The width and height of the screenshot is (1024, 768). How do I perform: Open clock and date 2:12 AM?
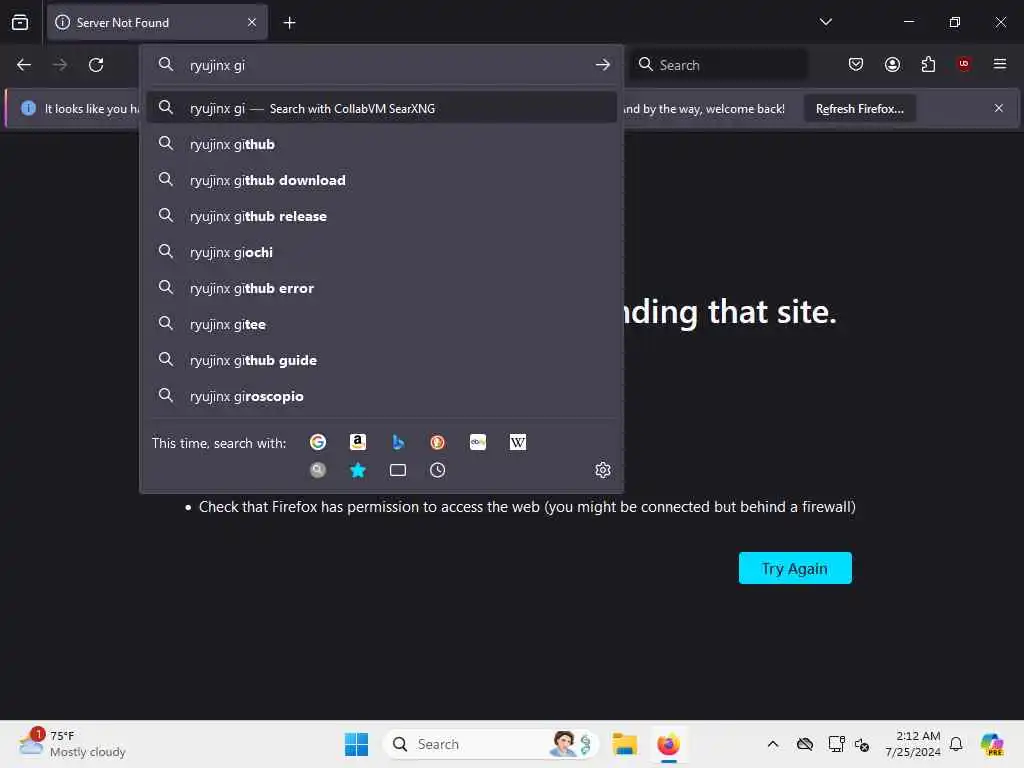point(913,744)
